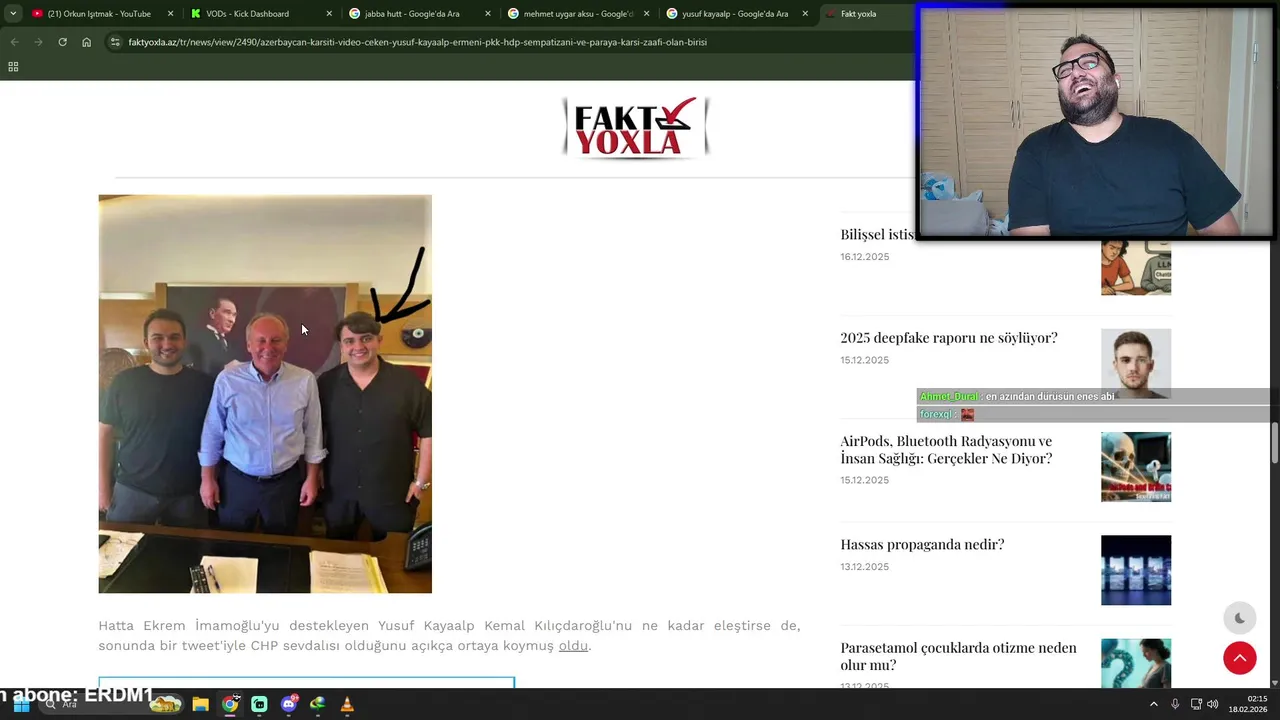The width and height of the screenshot is (1280, 720).
Task: Close the yusuf kayaalp Google tab
Action: tap(805, 14)
